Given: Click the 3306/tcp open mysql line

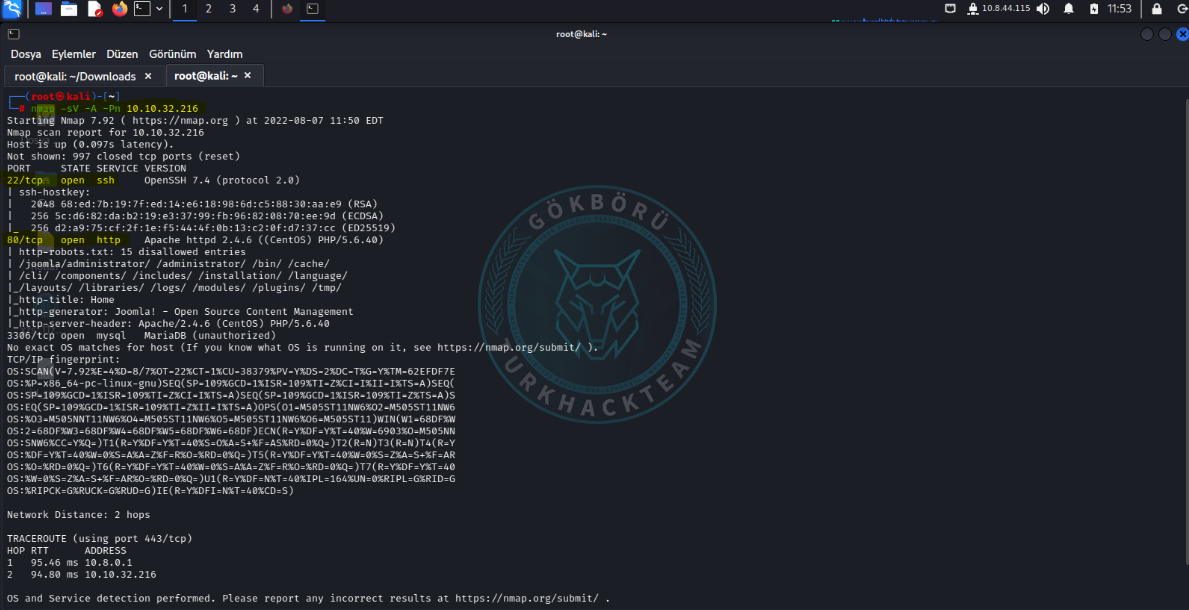Looking at the screenshot, I should pyautogui.click(x=141, y=335).
